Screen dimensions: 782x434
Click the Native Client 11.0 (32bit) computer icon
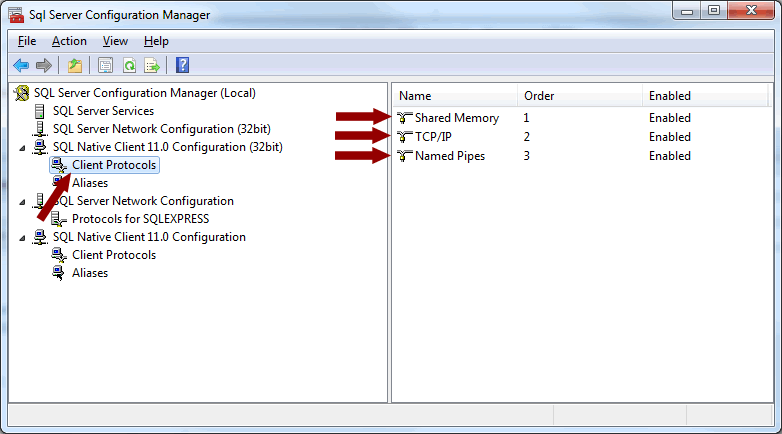pyautogui.click(x=39, y=147)
